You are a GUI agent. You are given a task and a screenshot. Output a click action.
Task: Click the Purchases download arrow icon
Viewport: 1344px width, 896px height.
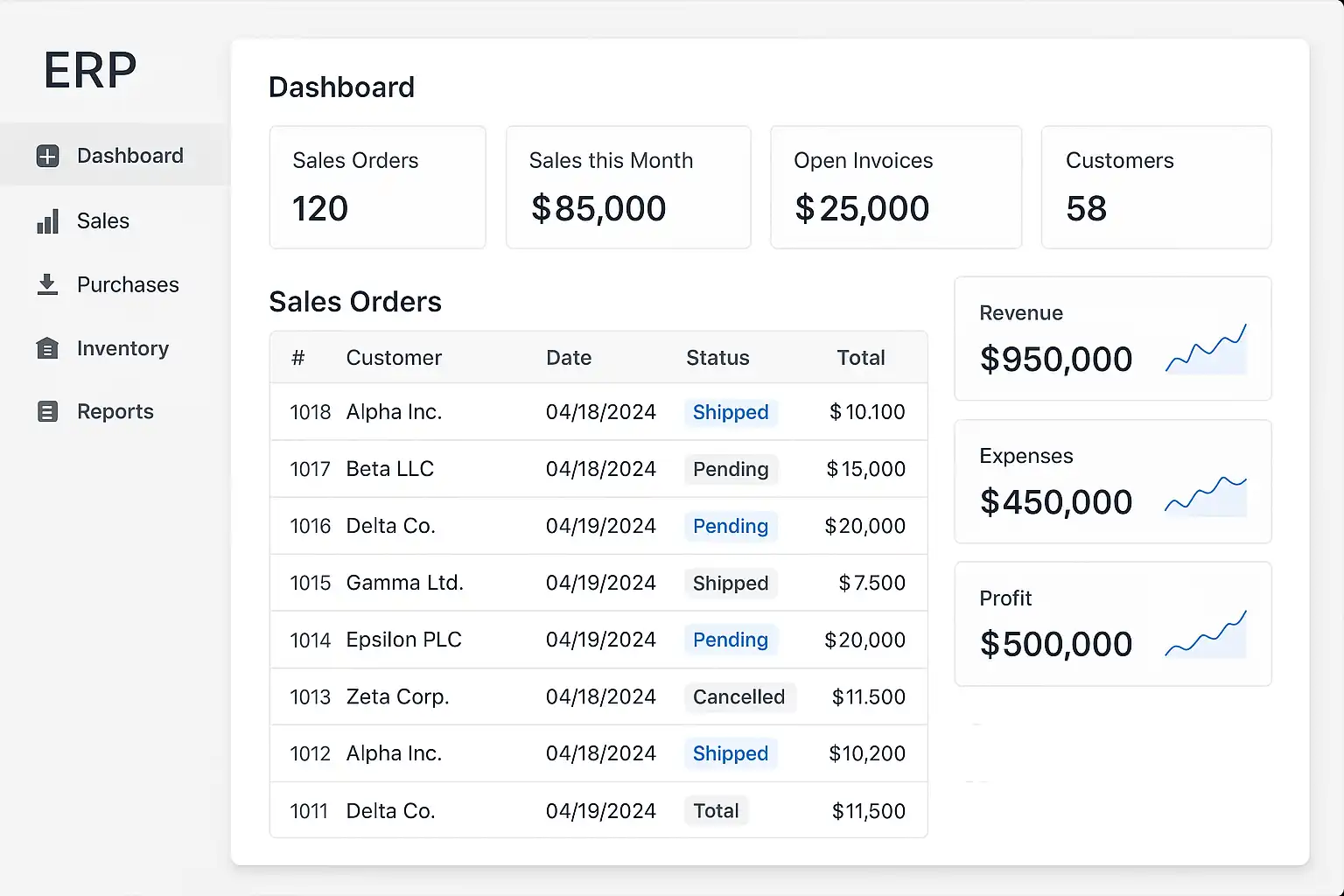(x=47, y=284)
